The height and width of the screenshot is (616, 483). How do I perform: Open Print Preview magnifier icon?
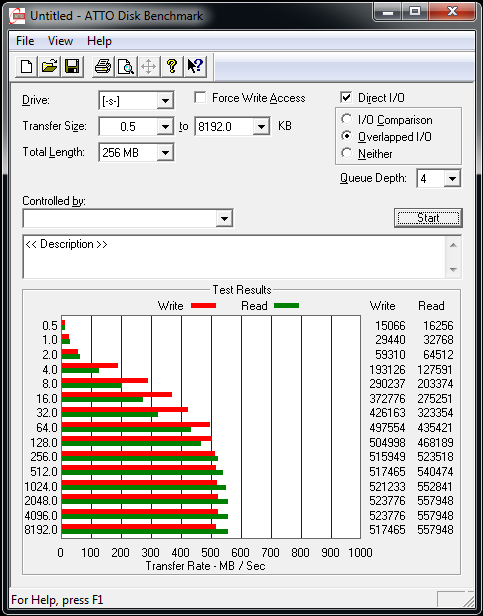(126, 66)
